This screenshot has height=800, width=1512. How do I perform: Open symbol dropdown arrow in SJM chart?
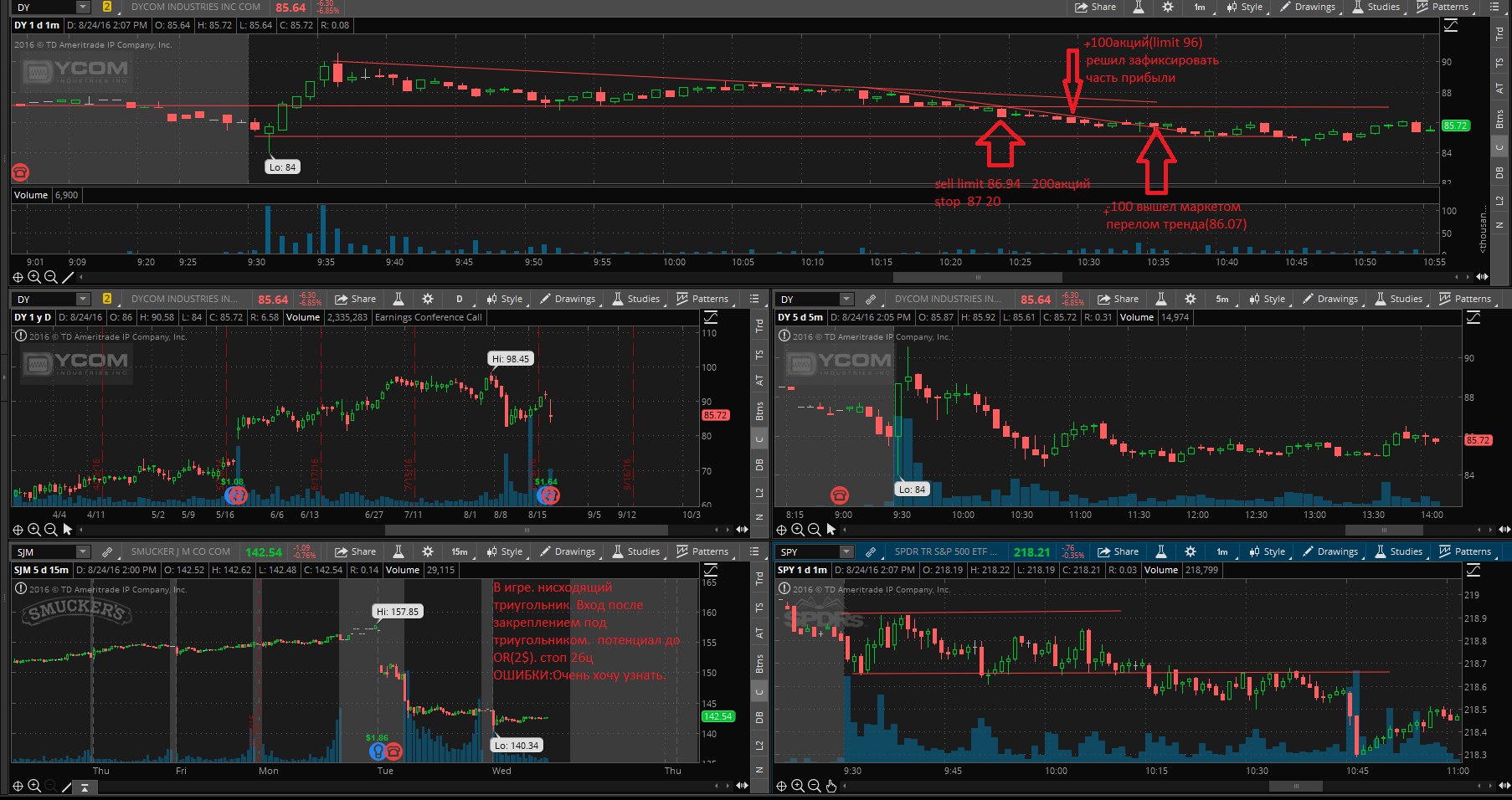[x=82, y=552]
